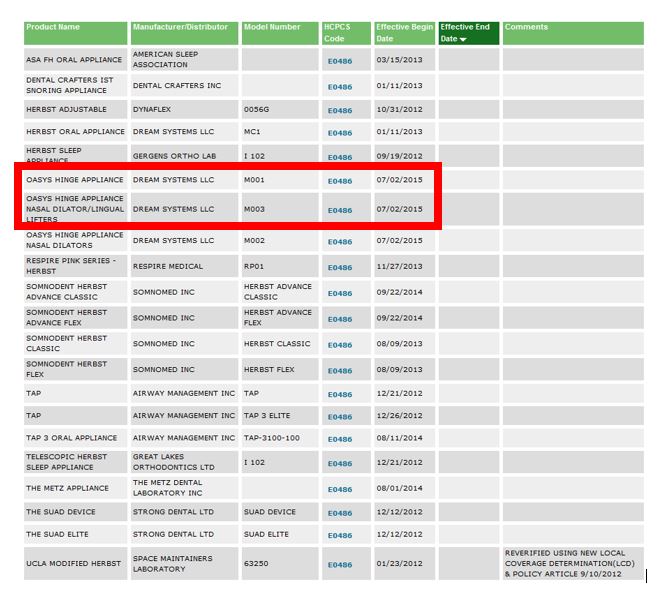Select the Telescopic Herbst Sleep Appliance name cell
The height and width of the screenshot is (602, 662).
click(76, 461)
